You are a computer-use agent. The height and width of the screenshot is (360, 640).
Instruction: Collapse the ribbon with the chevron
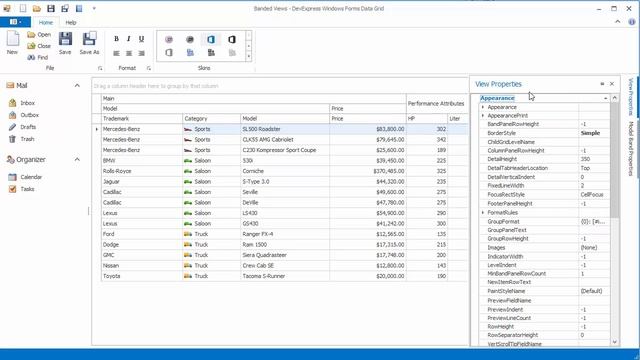618,22
